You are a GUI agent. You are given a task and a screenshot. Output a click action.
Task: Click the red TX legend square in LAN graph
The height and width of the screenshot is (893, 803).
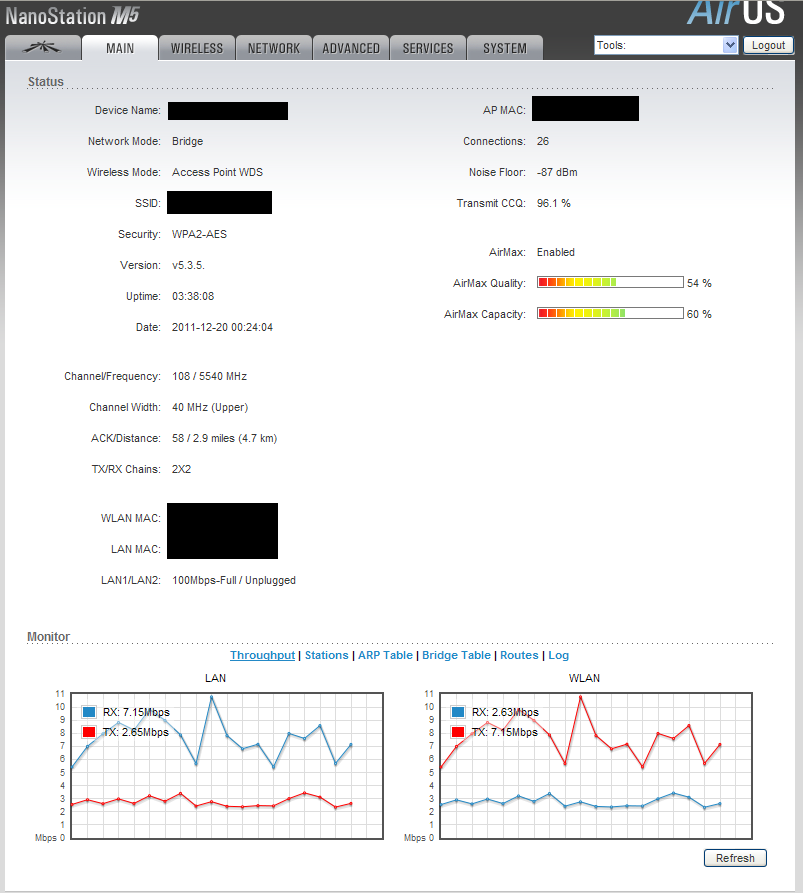click(90, 732)
